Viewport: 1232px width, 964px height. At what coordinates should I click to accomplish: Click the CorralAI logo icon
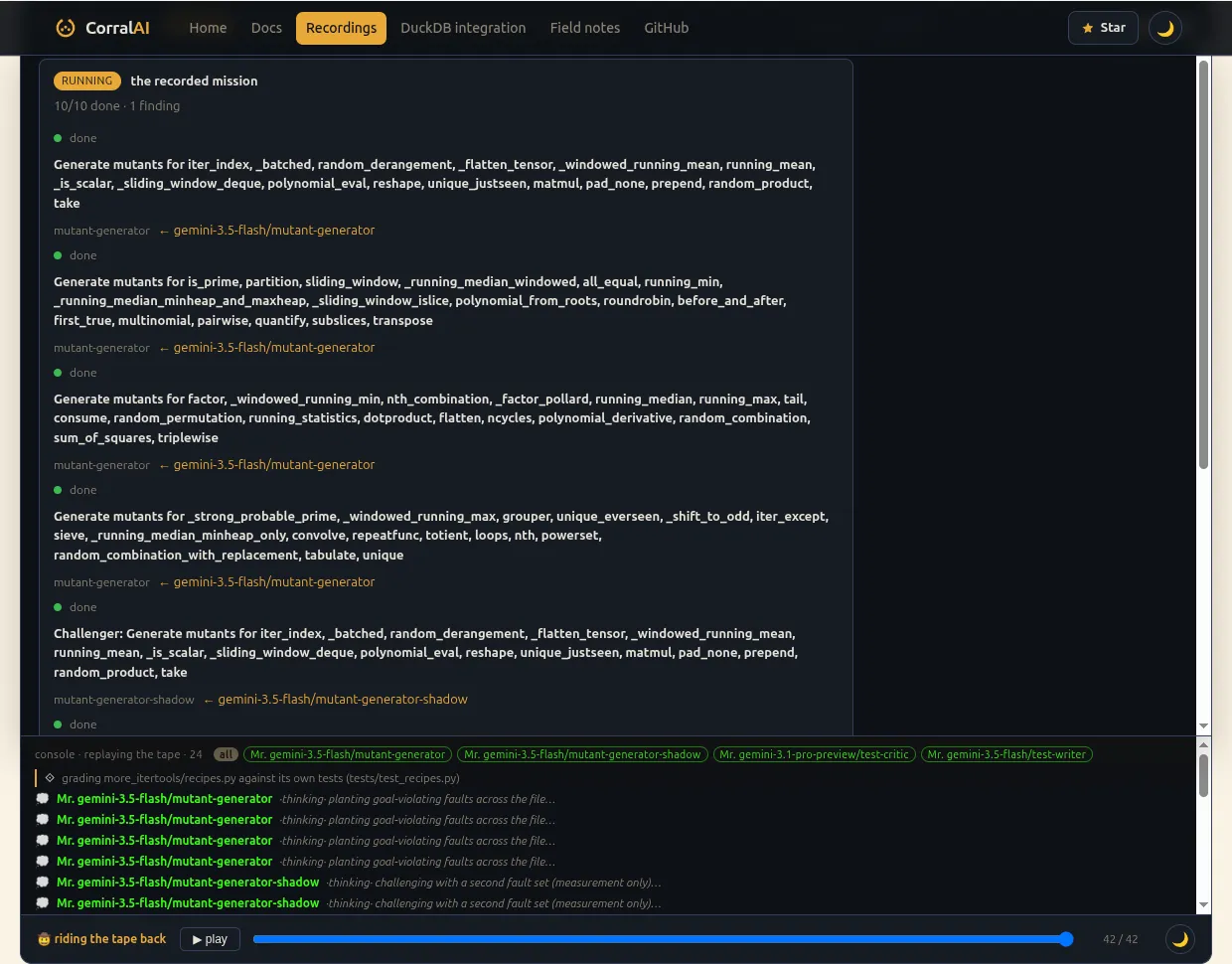66,28
